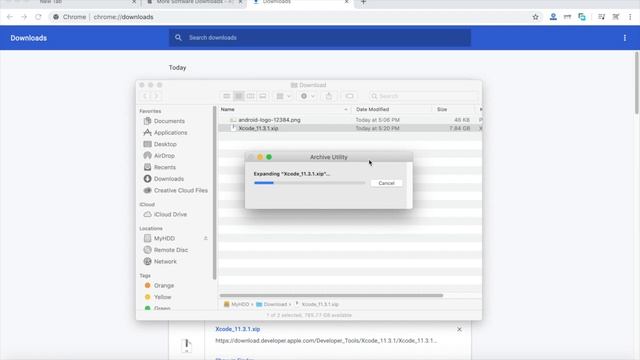Open Recents in Finder sidebar

tap(164, 167)
